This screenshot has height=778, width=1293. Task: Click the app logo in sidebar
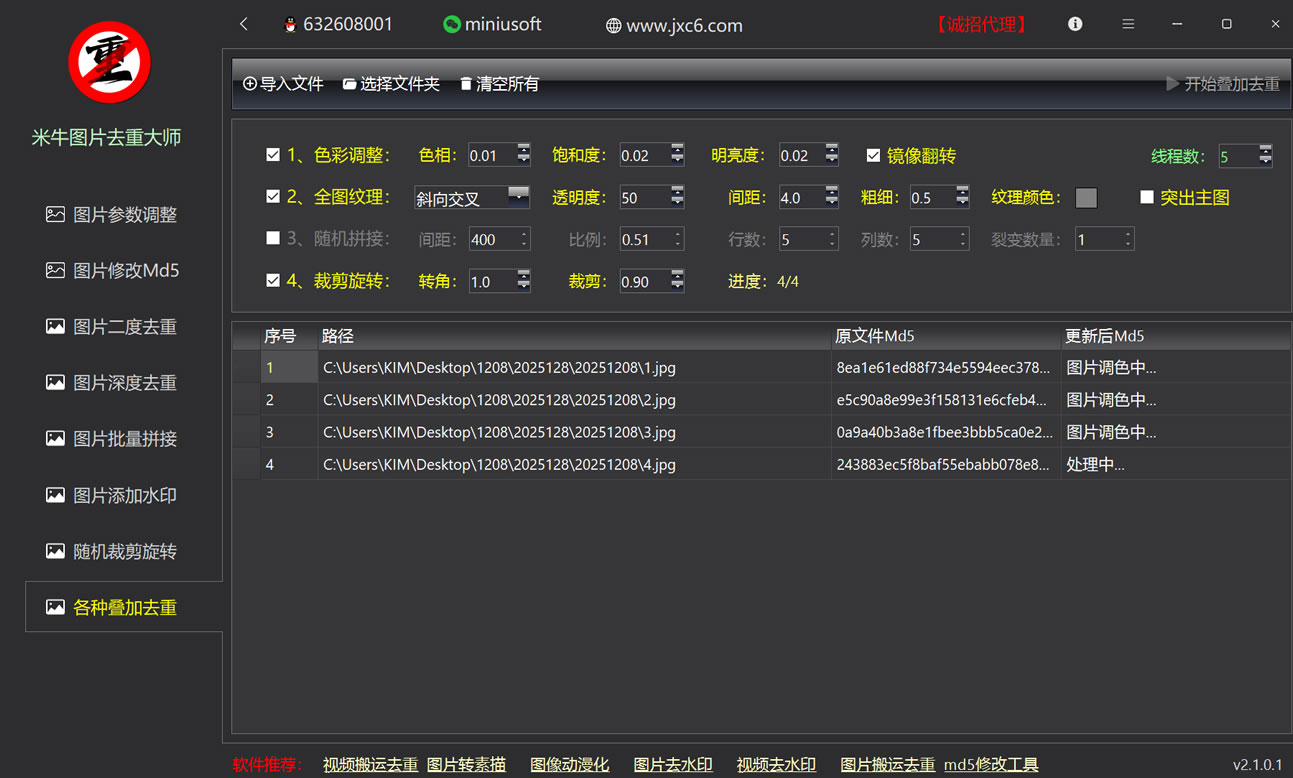pyautogui.click(x=109, y=62)
